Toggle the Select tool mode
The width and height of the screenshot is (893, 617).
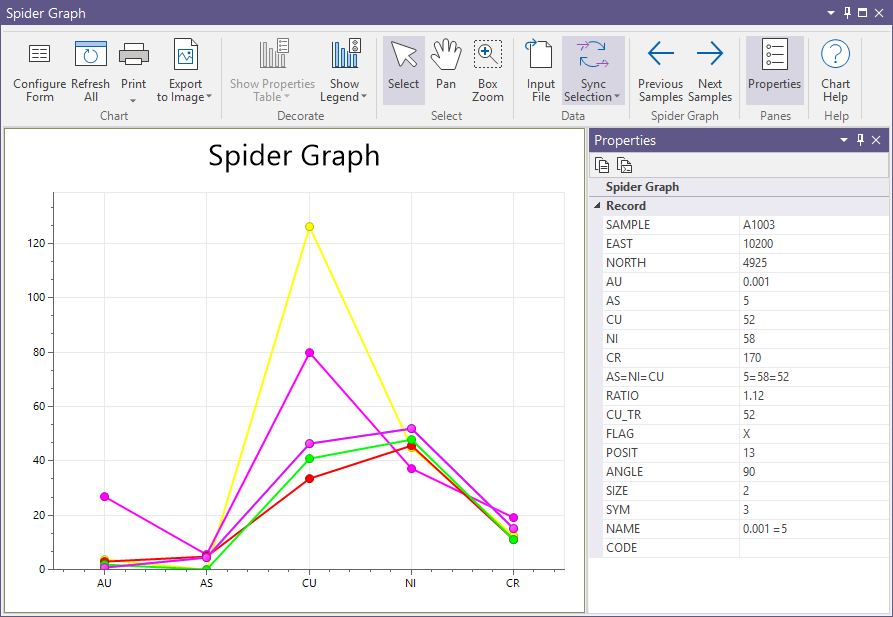coord(403,71)
